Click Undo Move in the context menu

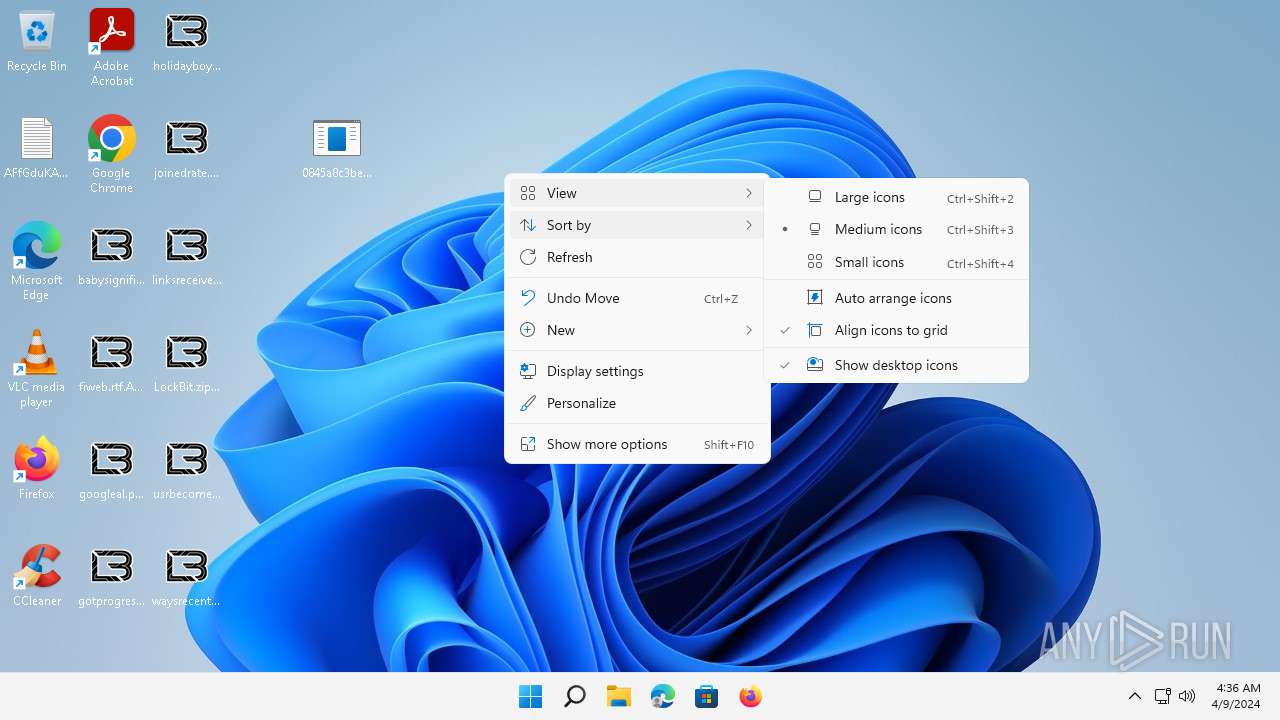click(x=637, y=298)
